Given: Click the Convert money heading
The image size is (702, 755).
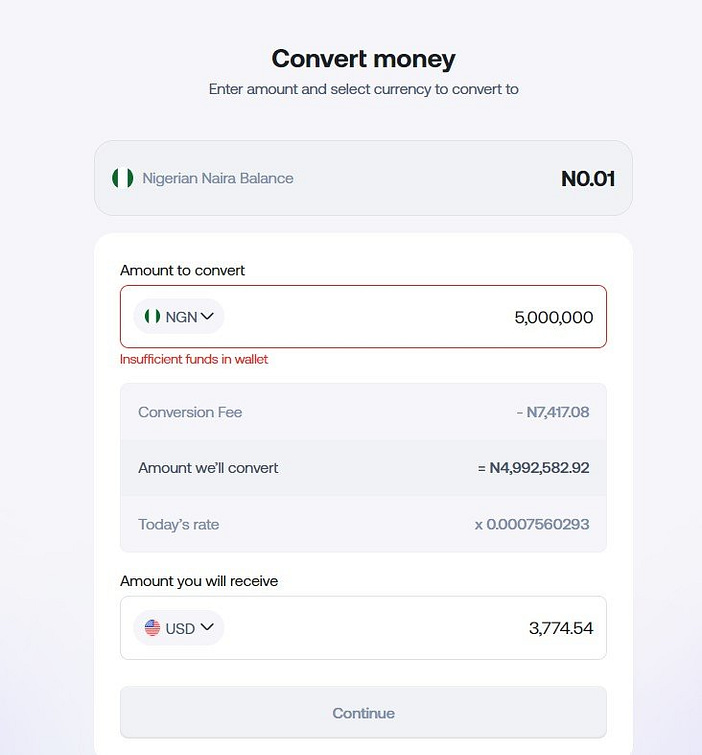Looking at the screenshot, I should point(364,59).
